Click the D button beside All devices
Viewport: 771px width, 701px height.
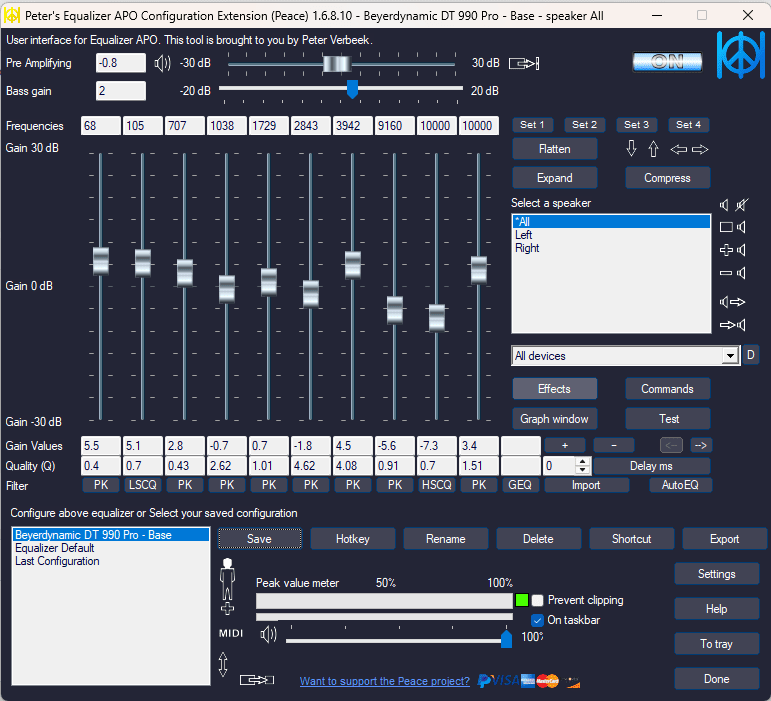pyautogui.click(x=750, y=355)
